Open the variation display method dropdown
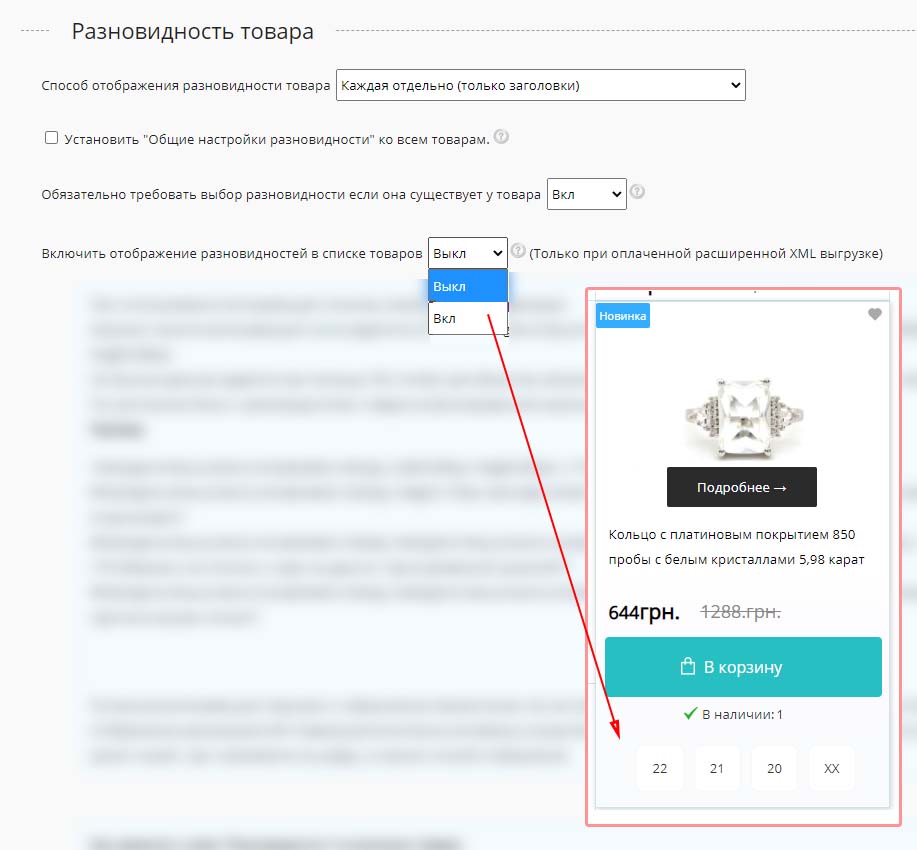Image resolution: width=917 pixels, height=850 pixels. click(x=540, y=85)
